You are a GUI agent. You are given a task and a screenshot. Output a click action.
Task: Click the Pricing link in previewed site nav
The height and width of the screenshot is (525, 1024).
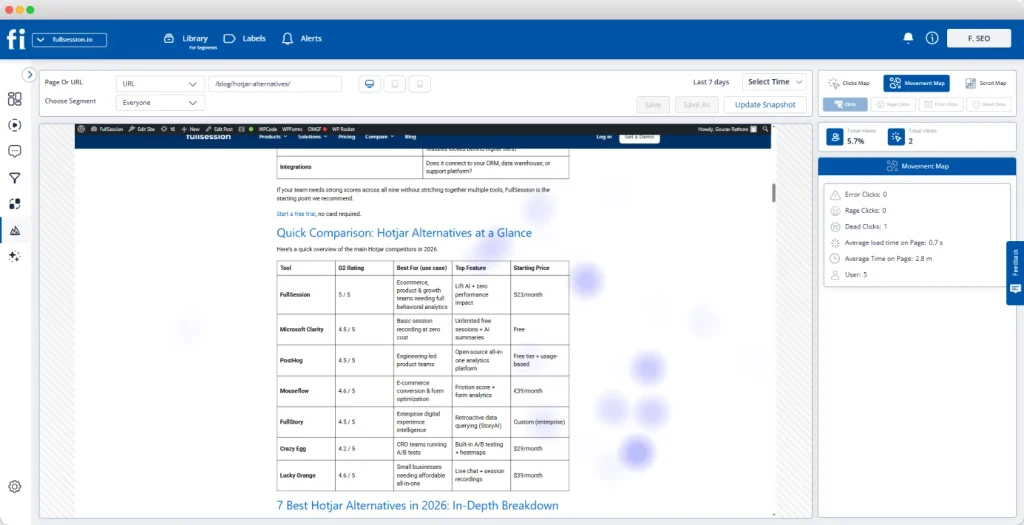(346, 137)
